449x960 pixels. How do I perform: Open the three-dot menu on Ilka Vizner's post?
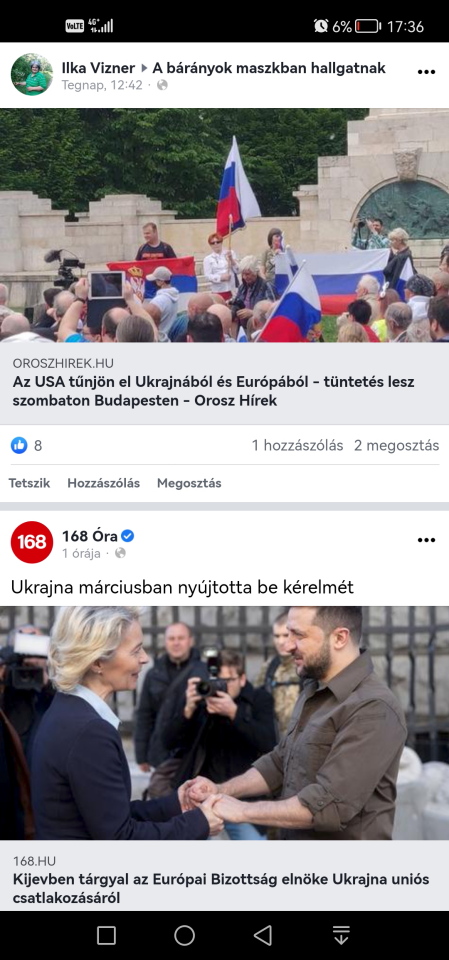click(x=426, y=72)
